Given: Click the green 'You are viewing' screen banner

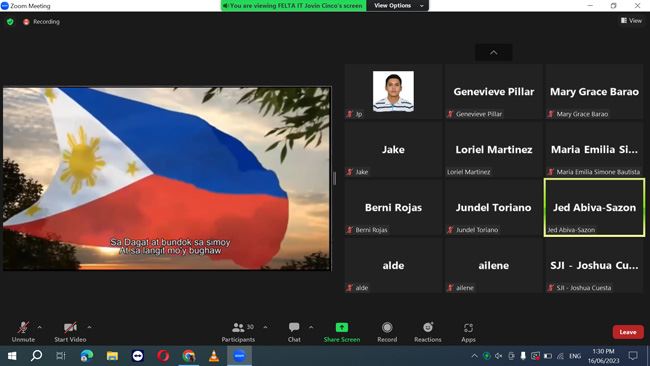Looking at the screenshot, I should tap(293, 6).
